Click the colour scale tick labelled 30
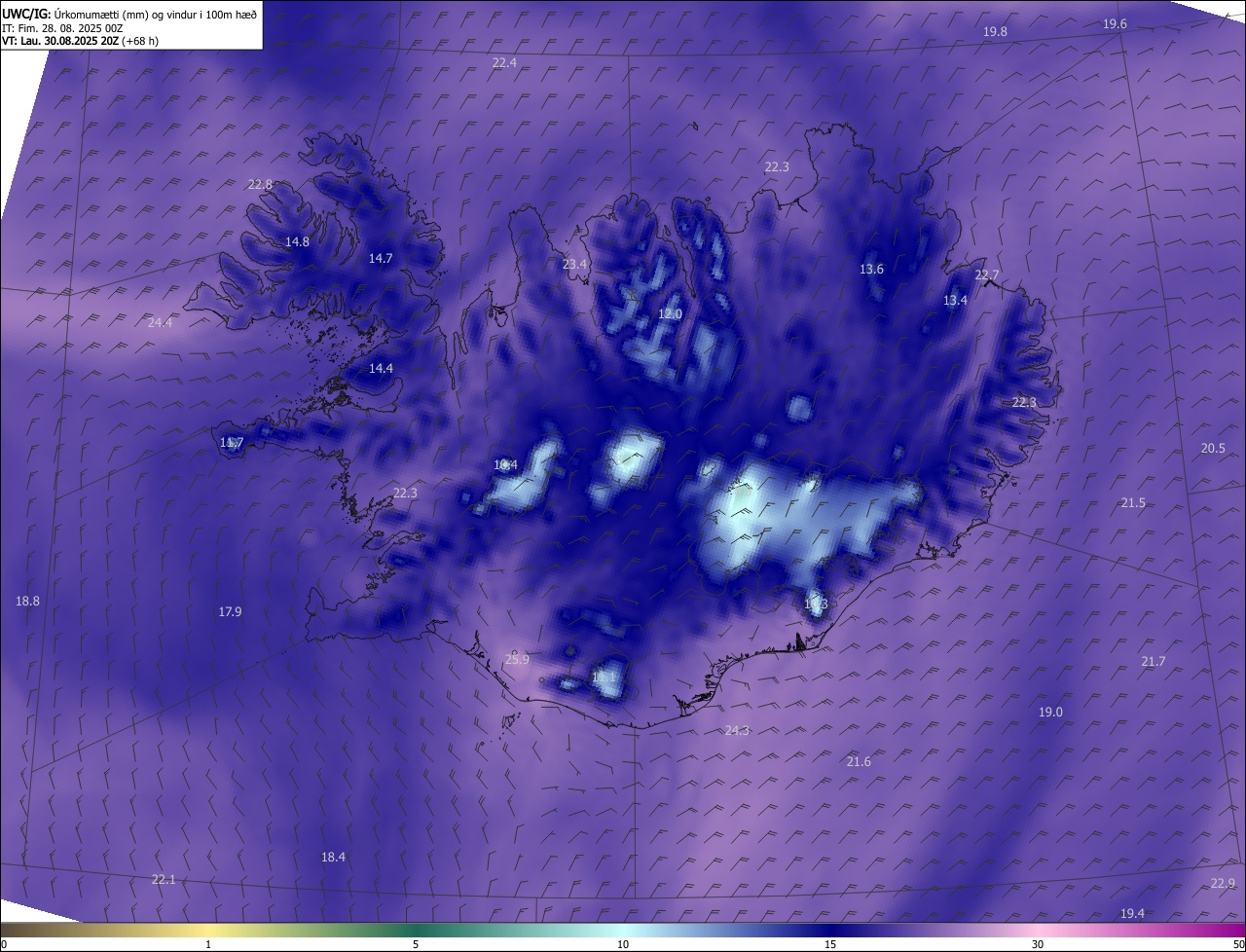The image size is (1246, 952). tap(1038, 944)
